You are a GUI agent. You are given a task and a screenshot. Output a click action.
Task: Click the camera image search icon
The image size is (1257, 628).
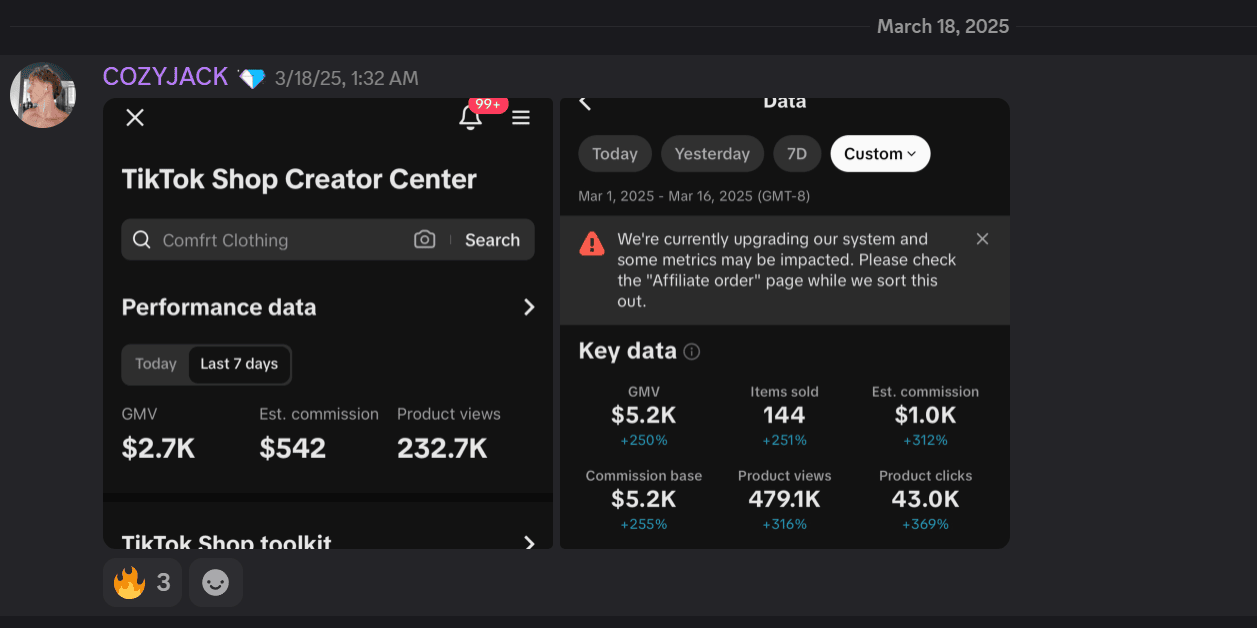tap(425, 240)
